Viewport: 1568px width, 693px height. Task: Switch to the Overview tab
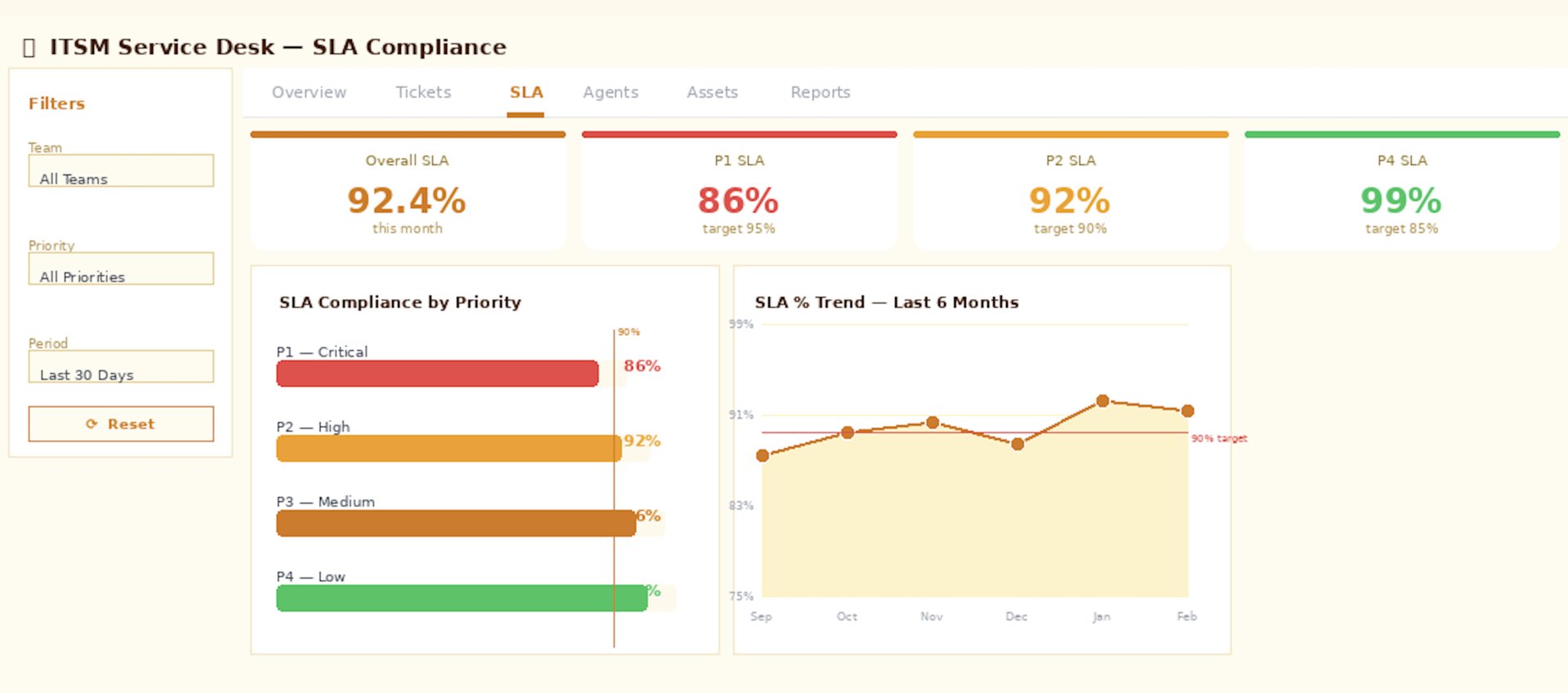coord(309,92)
